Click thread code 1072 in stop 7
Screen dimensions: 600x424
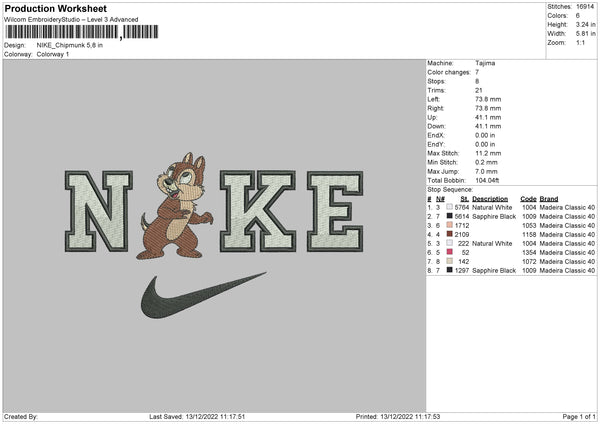click(x=529, y=262)
